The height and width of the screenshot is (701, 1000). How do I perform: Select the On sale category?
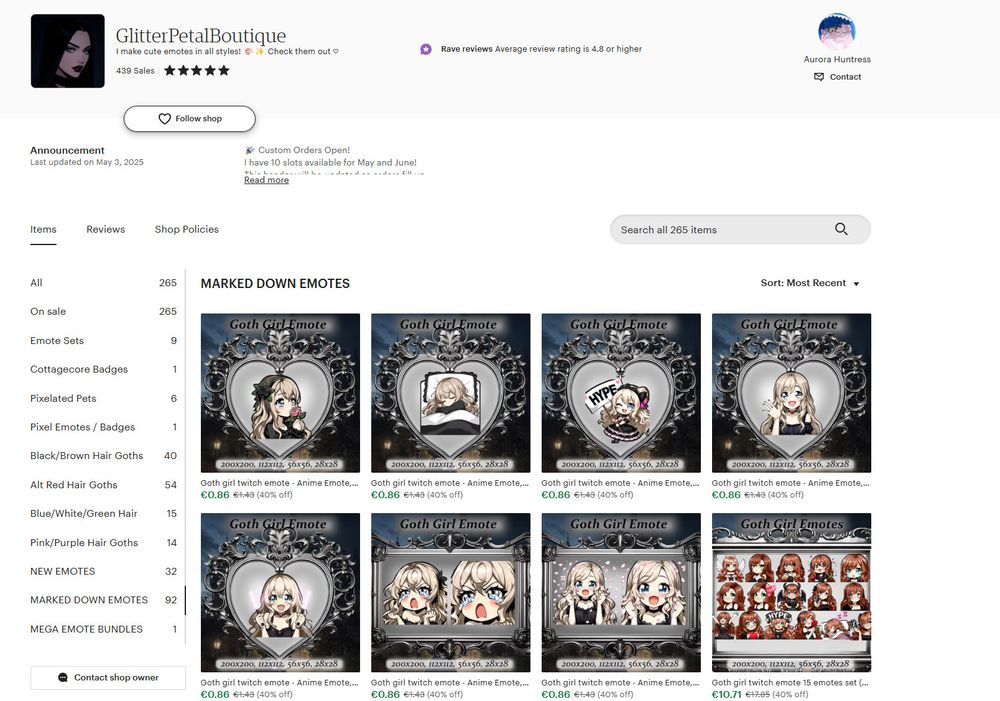coord(103,311)
